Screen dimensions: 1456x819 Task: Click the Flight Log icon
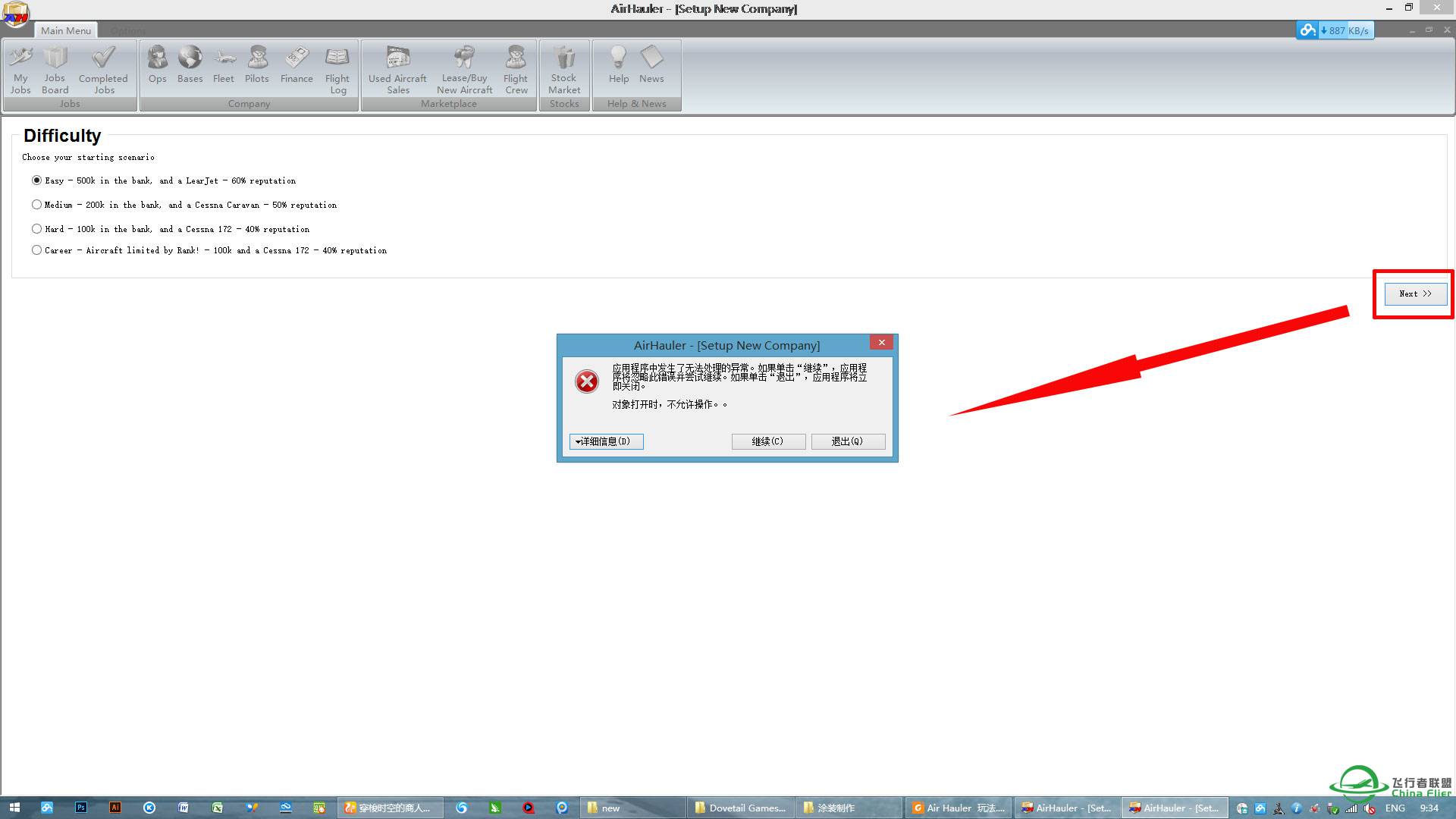click(337, 71)
